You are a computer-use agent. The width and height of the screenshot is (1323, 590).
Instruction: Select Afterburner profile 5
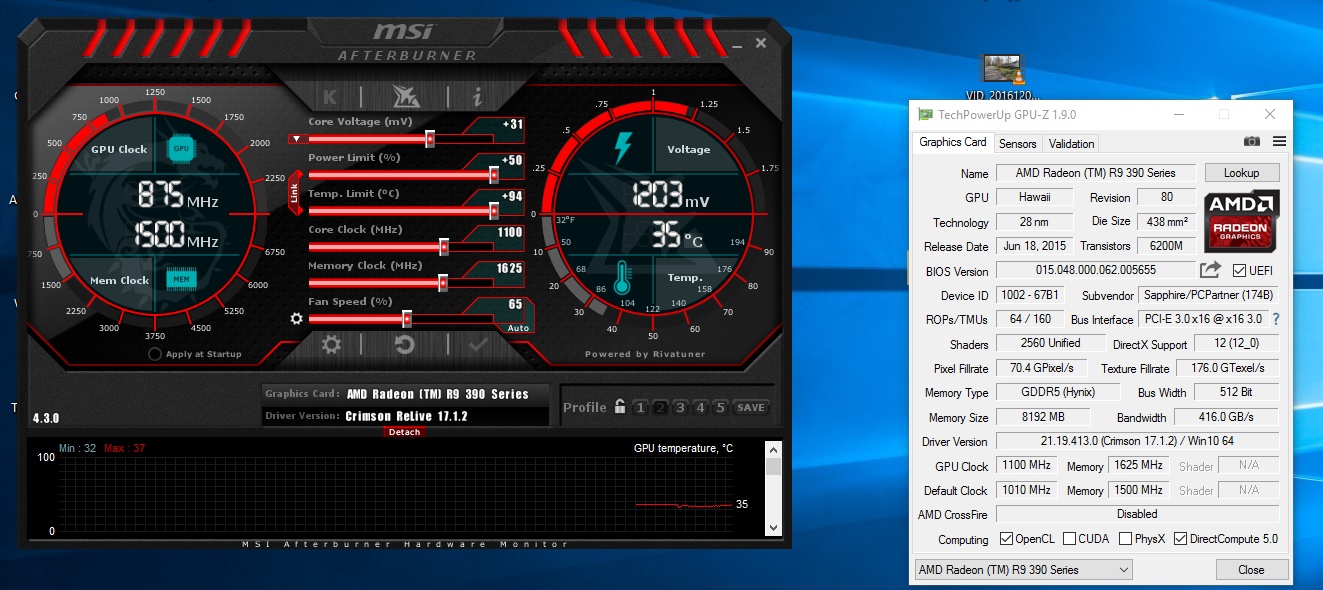(x=718, y=407)
